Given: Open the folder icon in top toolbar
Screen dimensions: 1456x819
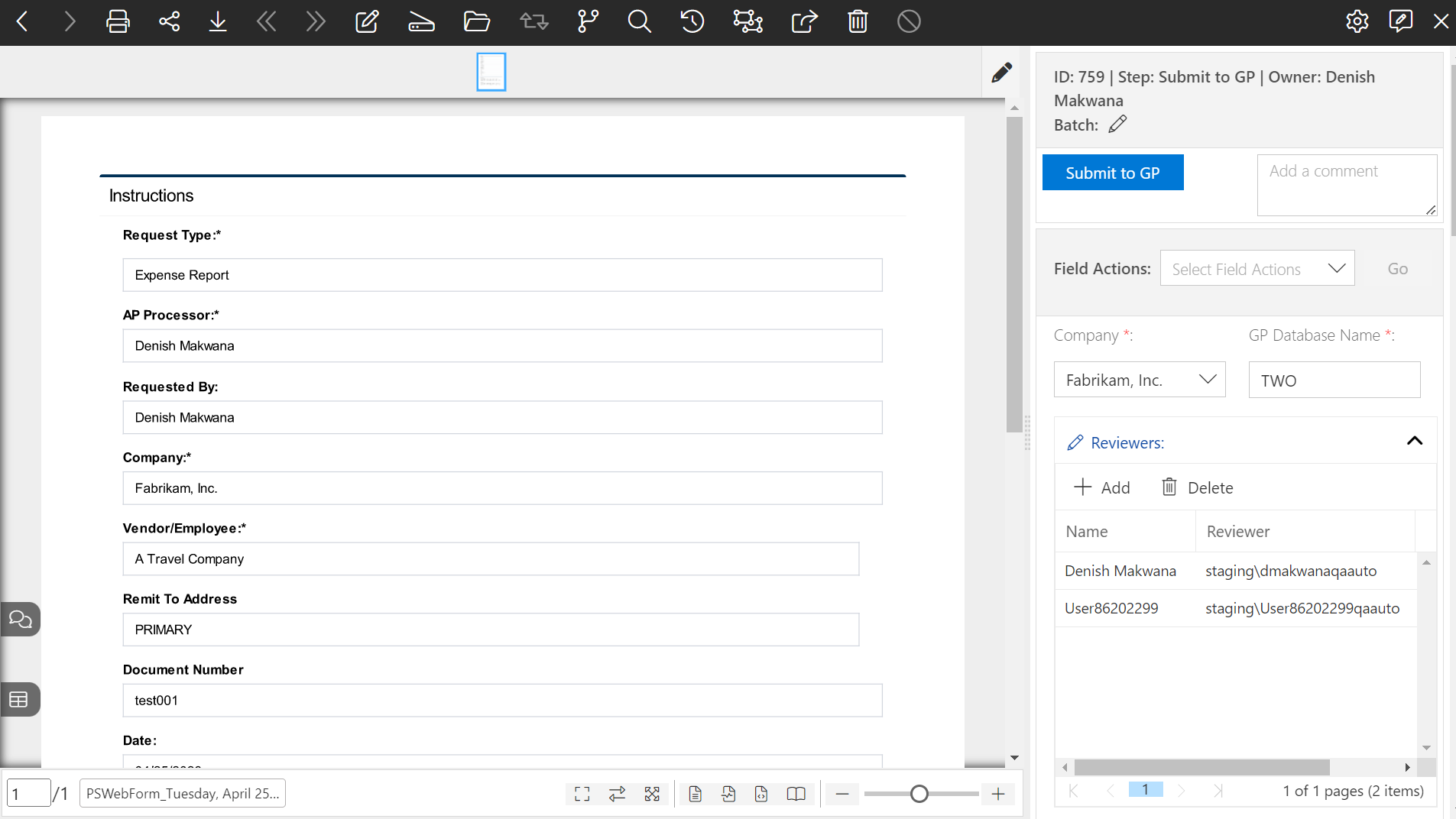Looking at the screenshot, I should point(477,21).
